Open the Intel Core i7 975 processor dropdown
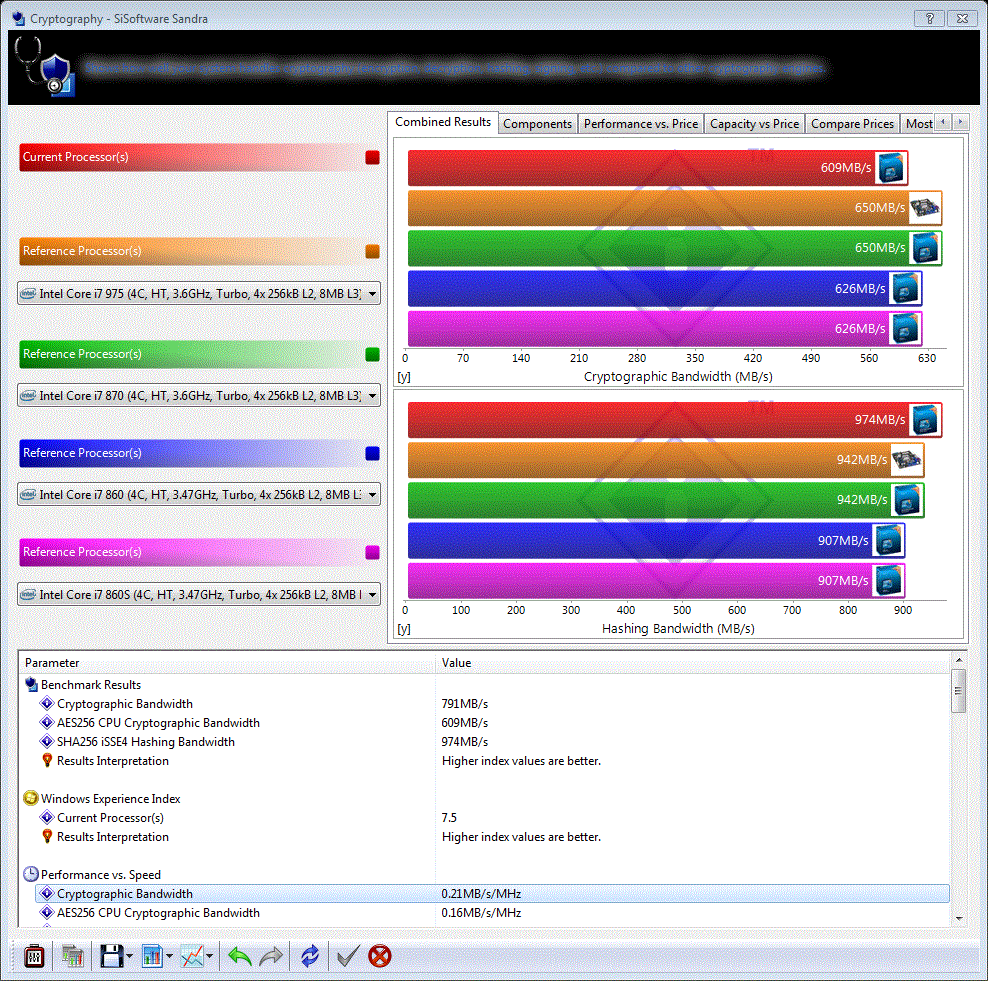Viewport: 988px width, 981px height. (x=199, y=294)
